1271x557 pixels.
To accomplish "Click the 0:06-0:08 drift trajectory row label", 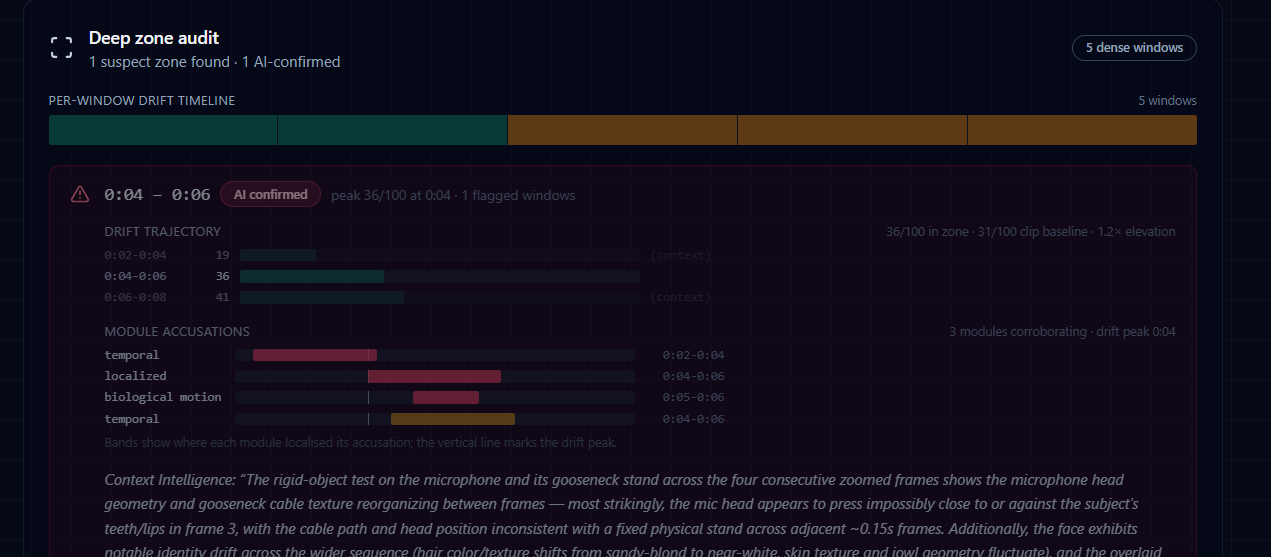I will click(x=135, y=297).
